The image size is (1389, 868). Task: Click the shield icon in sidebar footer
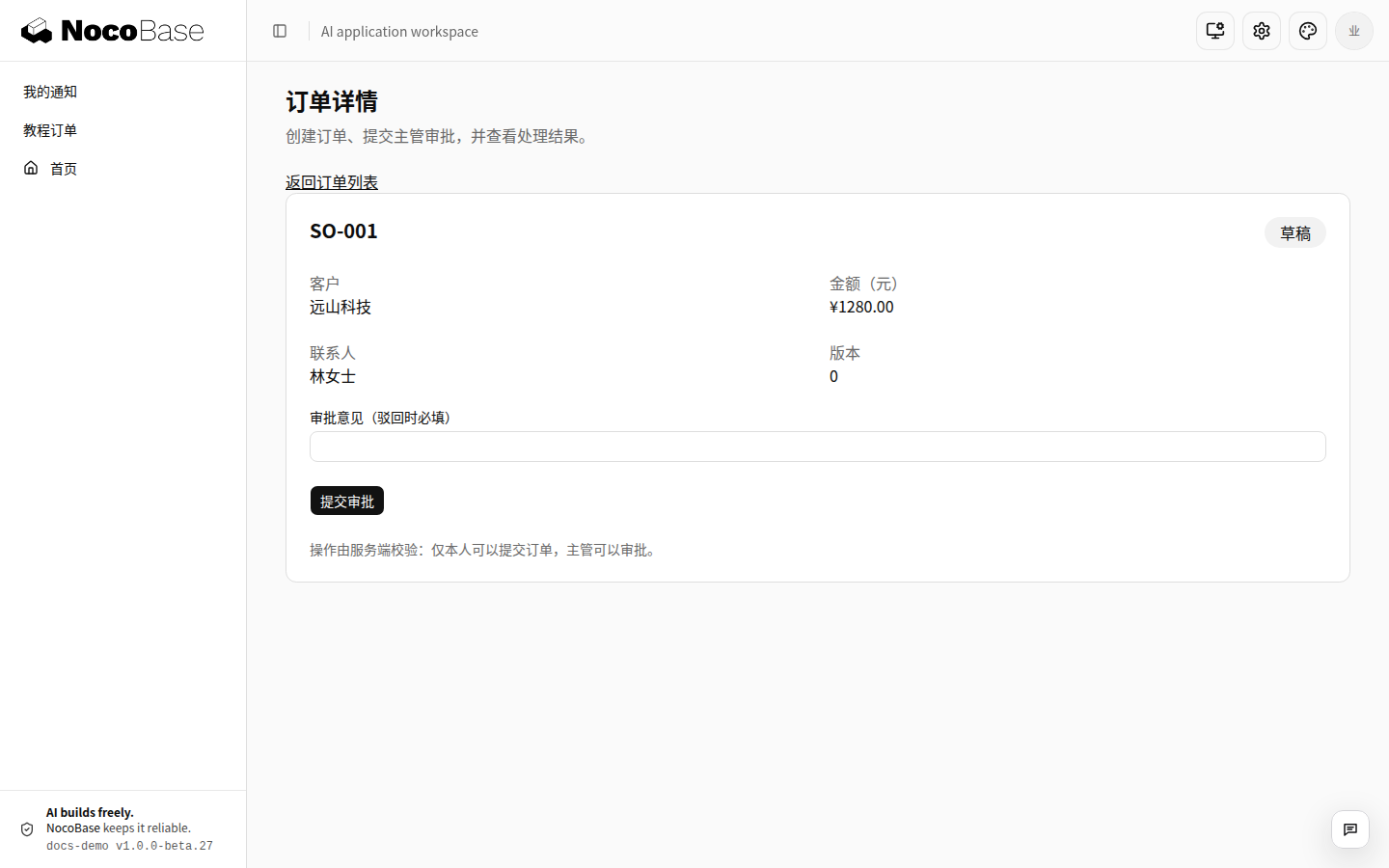tap(27, 829)
